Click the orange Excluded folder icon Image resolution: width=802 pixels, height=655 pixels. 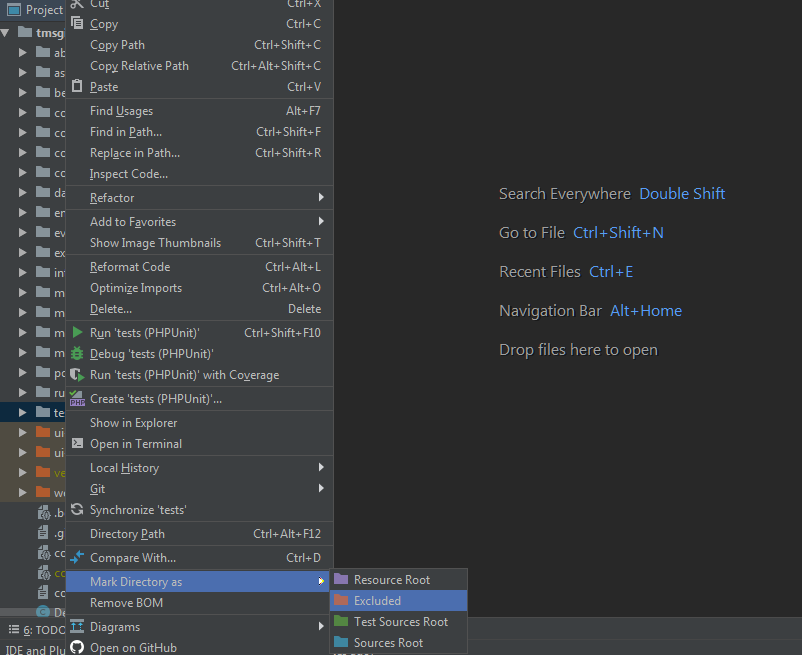(341, 600)
